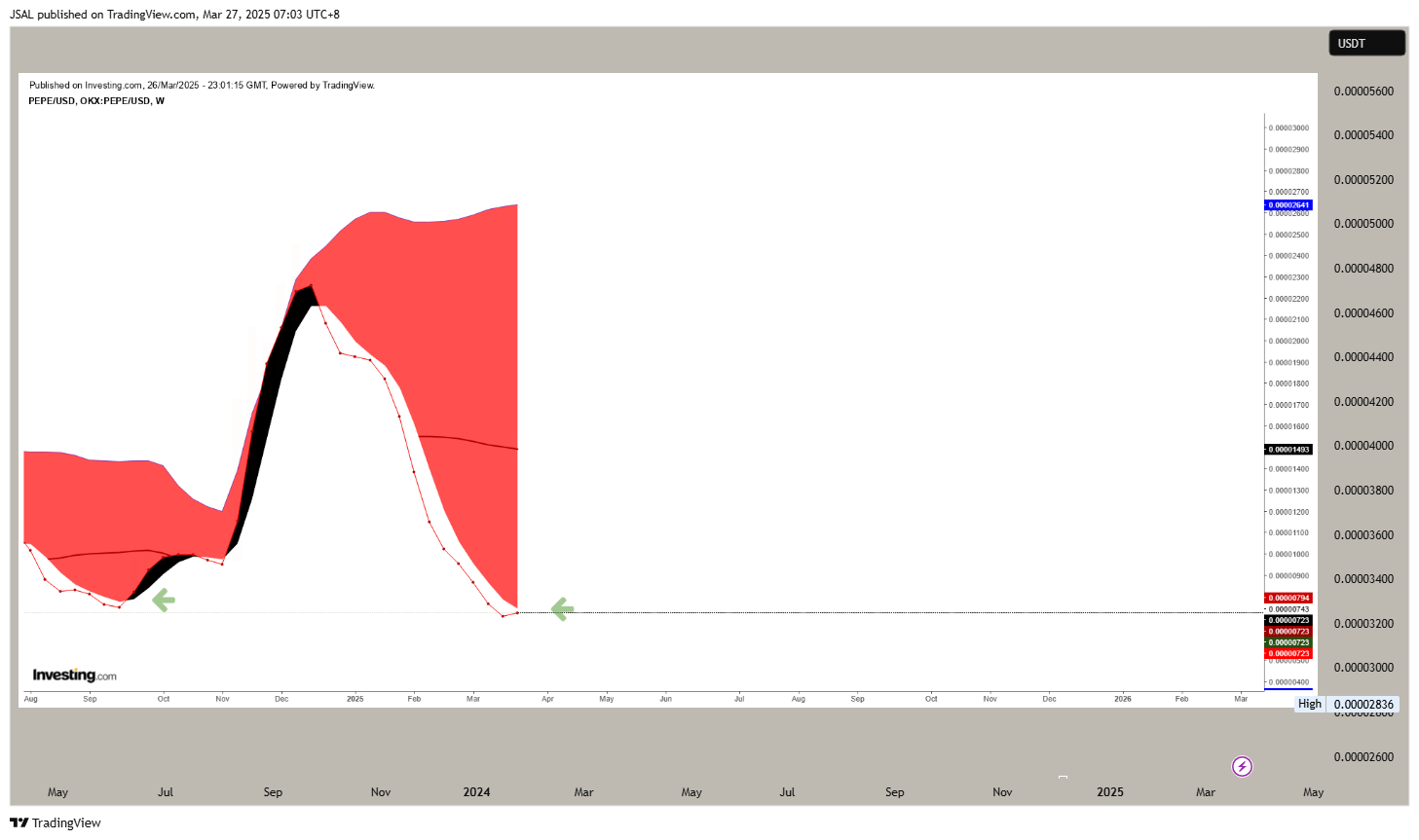Click 0.00003000 on the USDT price scale
The height and width of the screenshot is (840, 1419).
[1363, 668]
